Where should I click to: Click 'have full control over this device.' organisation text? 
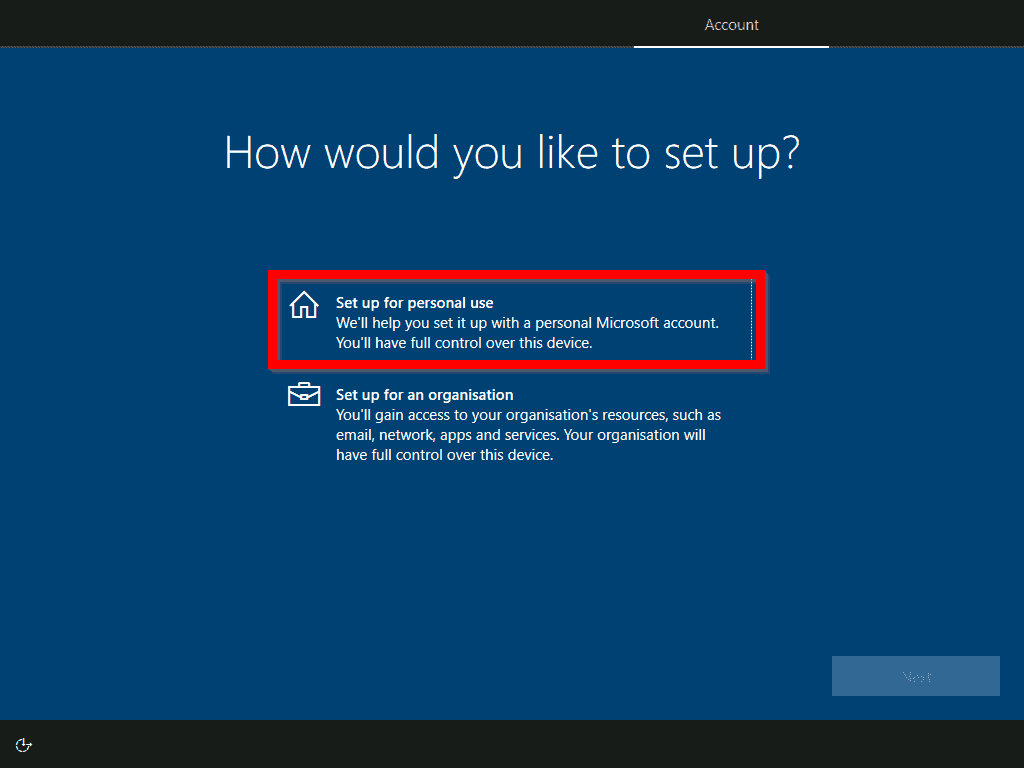pos(445,455)
